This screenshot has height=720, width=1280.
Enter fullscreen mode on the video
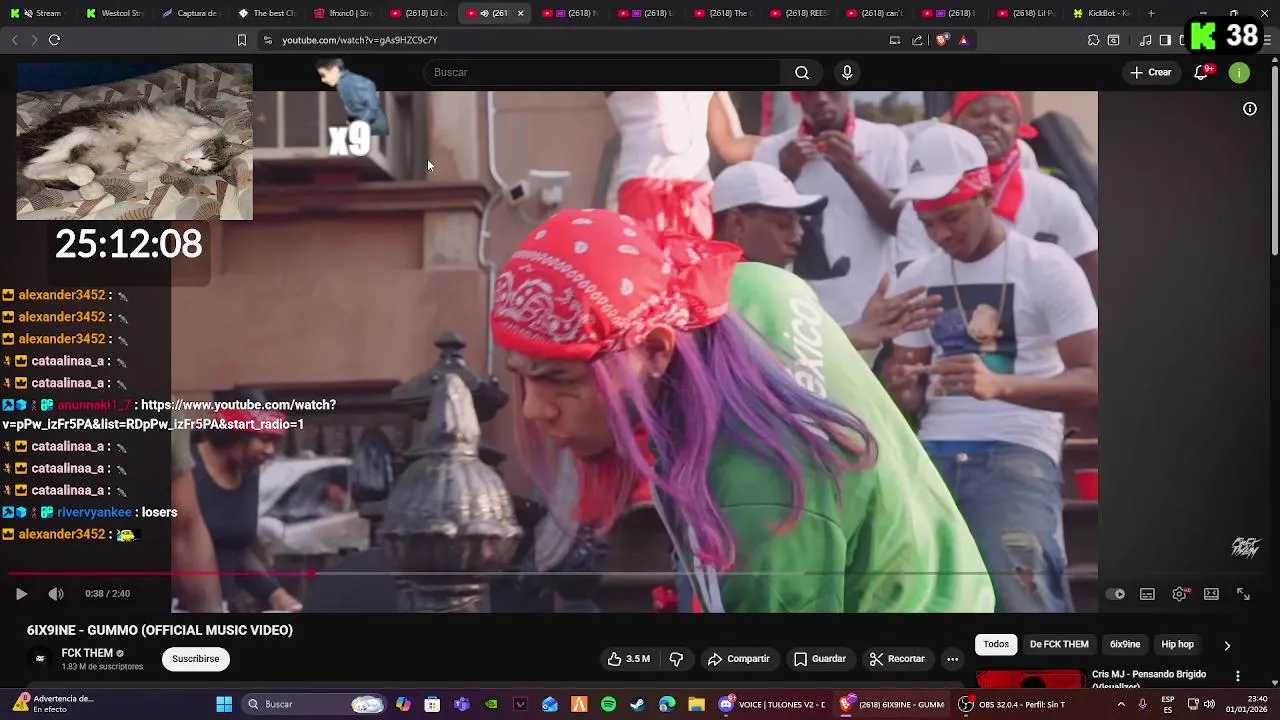[x=1243, y=594]
